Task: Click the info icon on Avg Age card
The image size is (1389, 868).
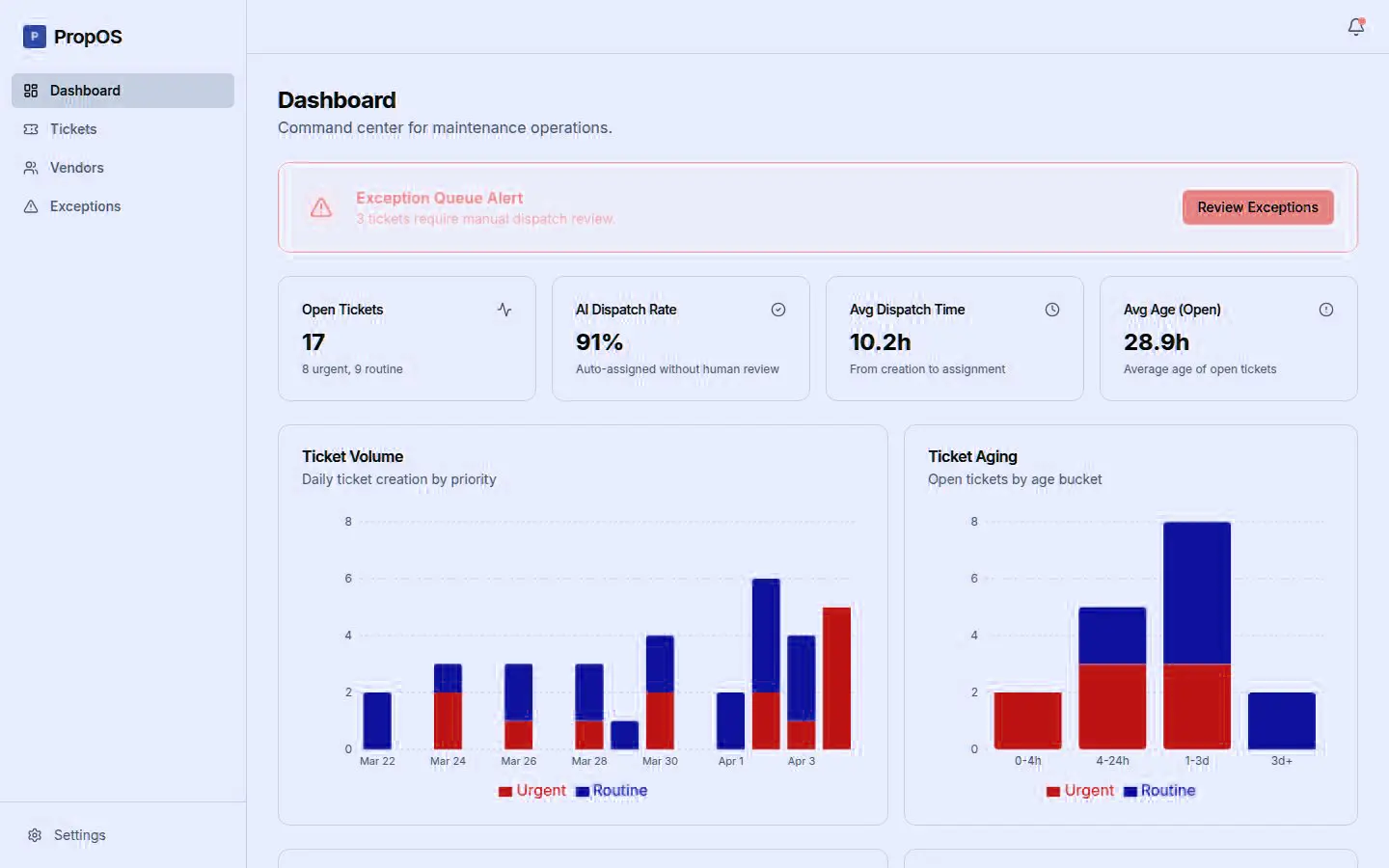Action: tap(1326, 310)
